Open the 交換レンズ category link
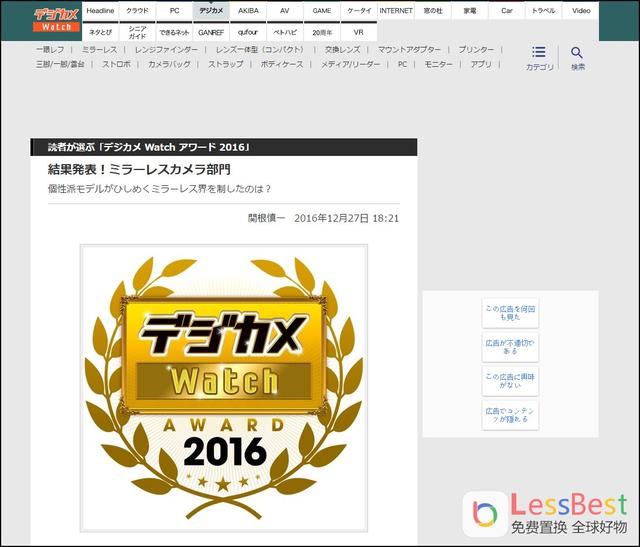Screen dimensions: 640x547 [342, 50]
